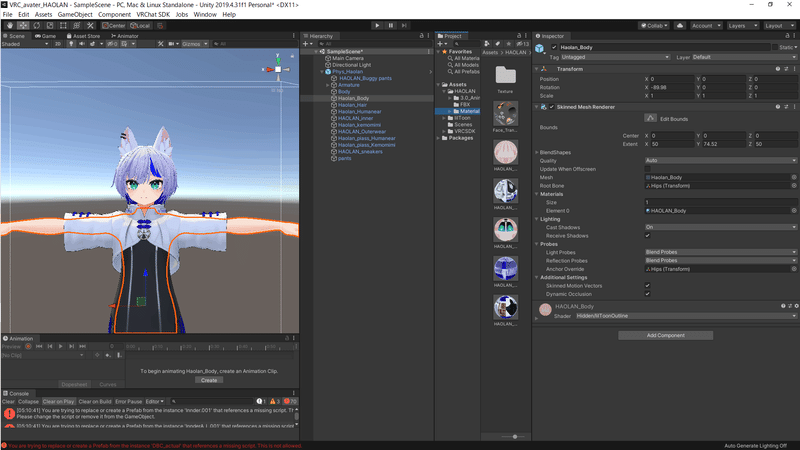Open the Tag Untagged dropdown
The width and height of the screenshot is (800, 450).
[x=615, y=57]
